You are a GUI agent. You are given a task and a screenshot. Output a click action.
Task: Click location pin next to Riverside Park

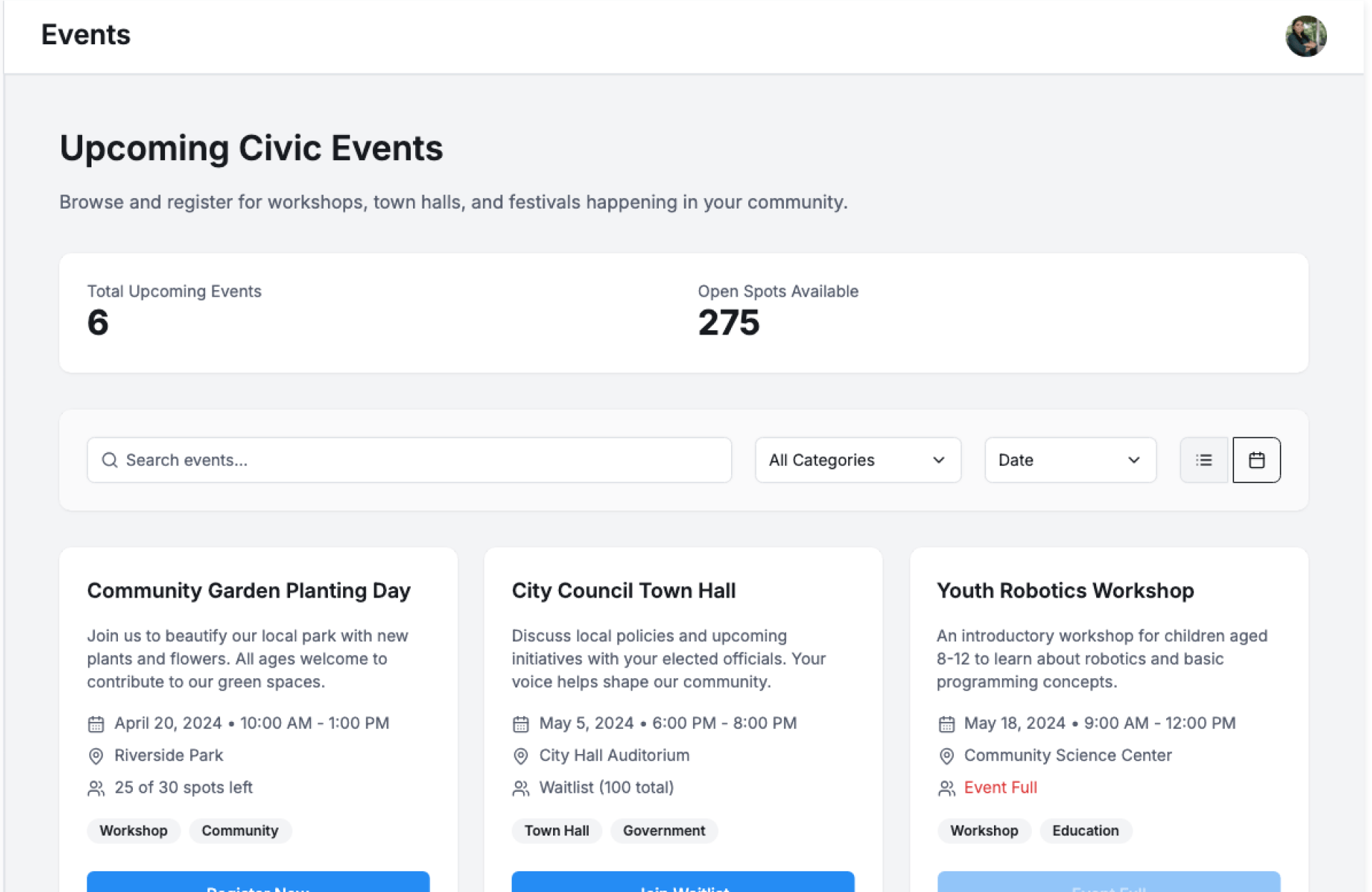(96, 756)
